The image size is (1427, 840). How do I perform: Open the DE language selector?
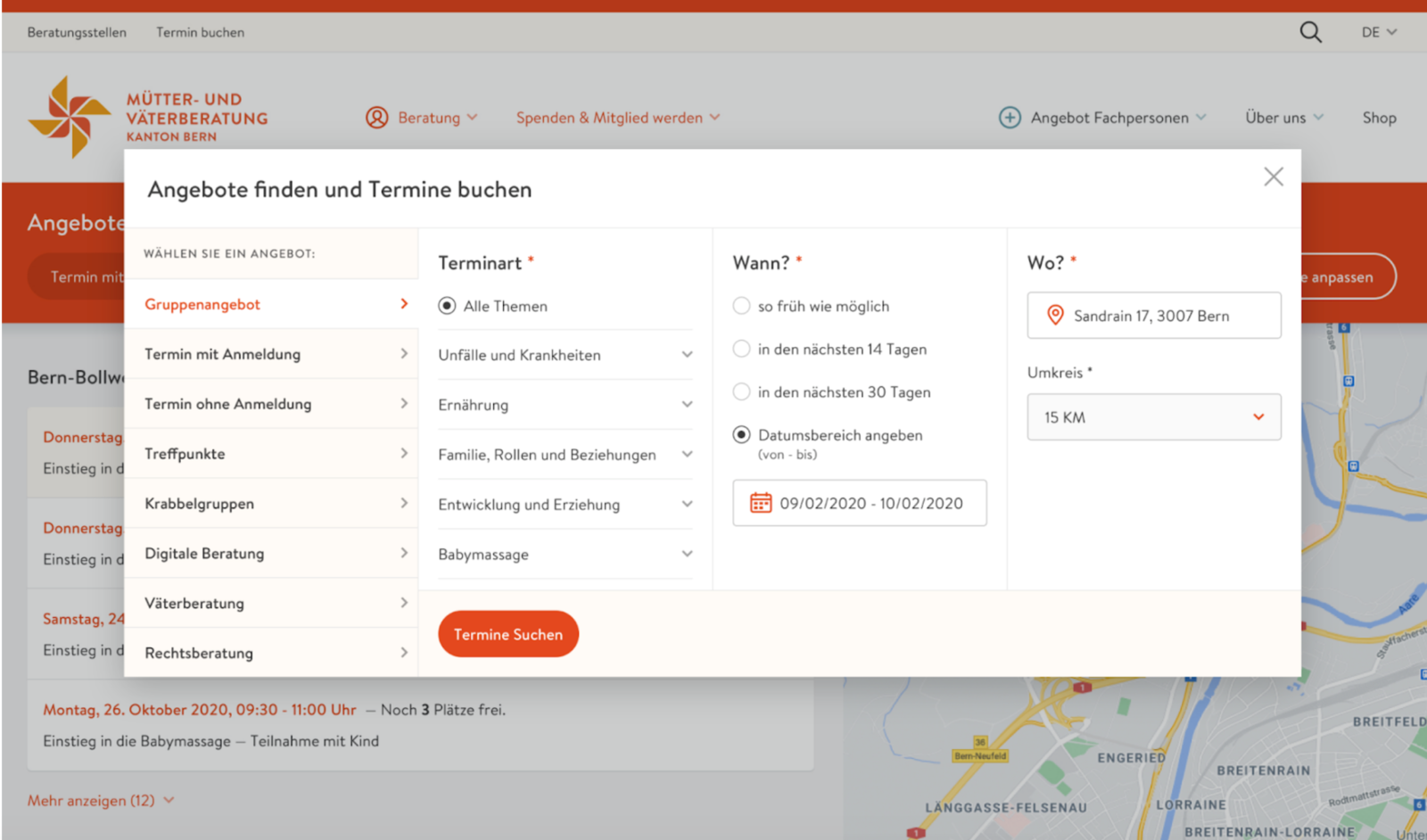click(x=1379, y=33)
